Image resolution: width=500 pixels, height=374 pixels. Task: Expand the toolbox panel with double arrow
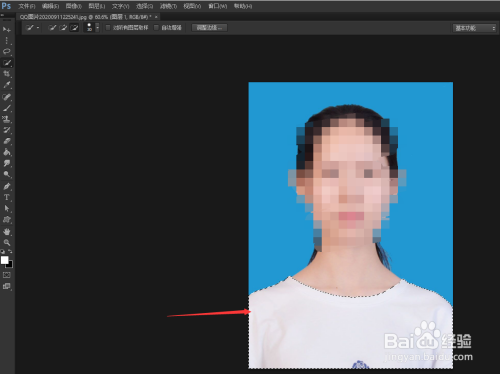(3, 15)
